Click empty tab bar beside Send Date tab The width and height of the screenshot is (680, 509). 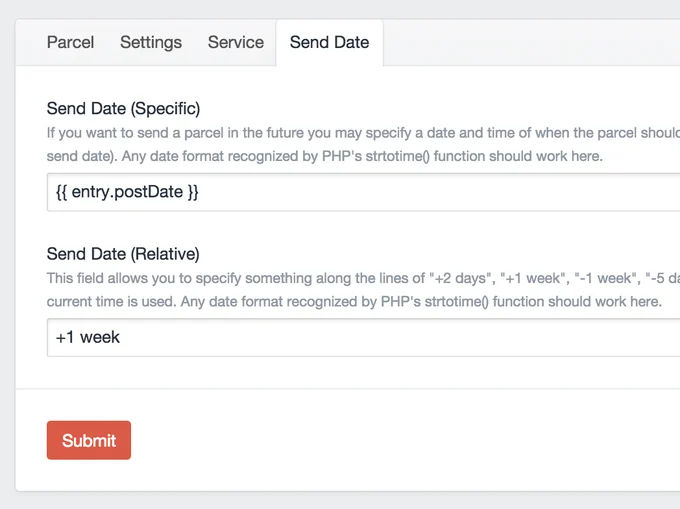pyautogui.click(x=529, y=42)
